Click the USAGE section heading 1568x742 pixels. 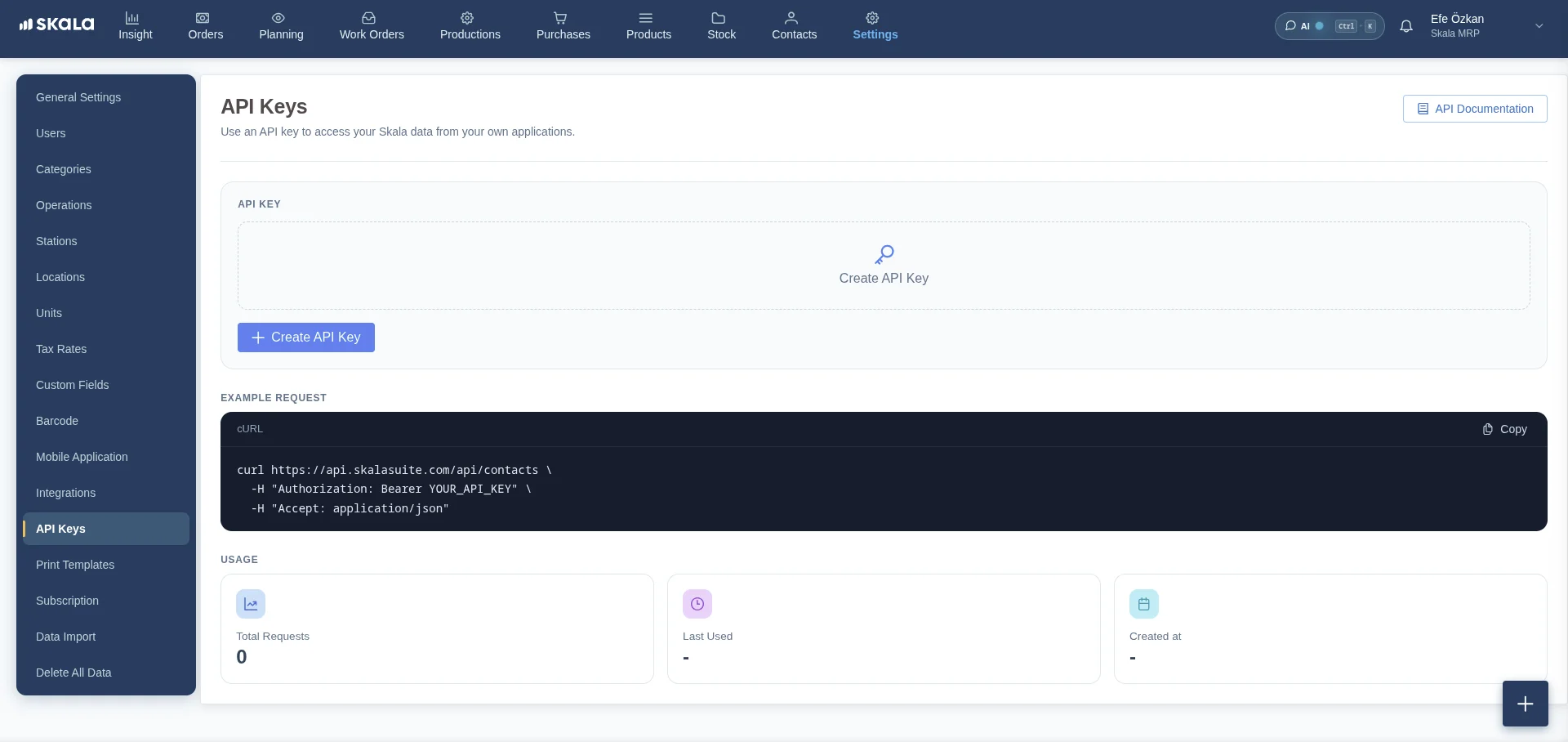coord(239,560)
